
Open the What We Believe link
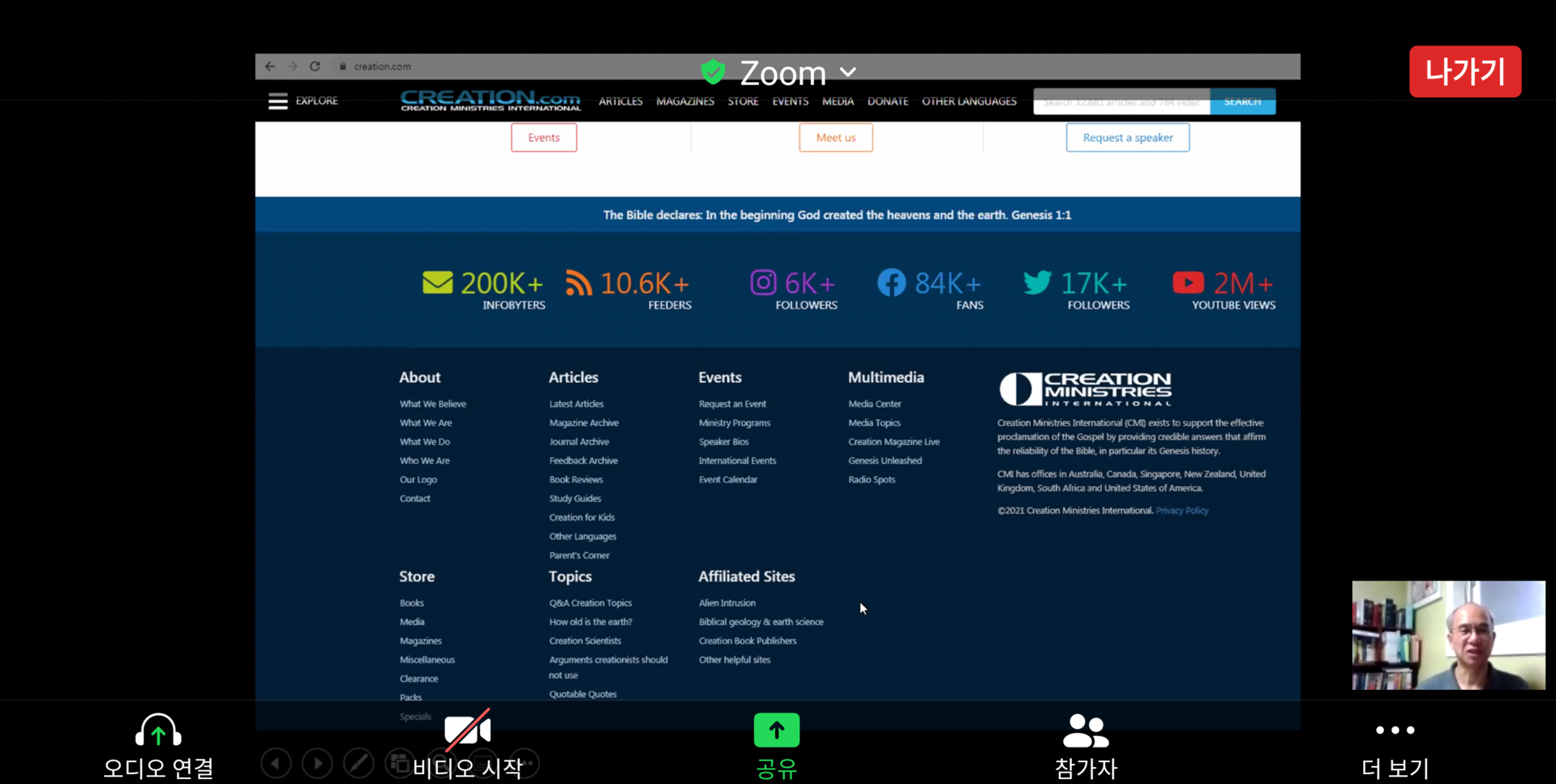click(433, 404)
